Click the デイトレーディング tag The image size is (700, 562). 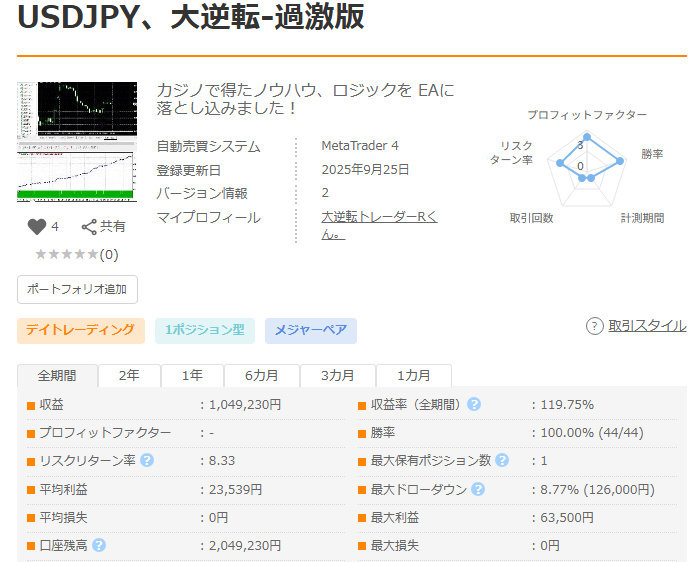[80, 330]
